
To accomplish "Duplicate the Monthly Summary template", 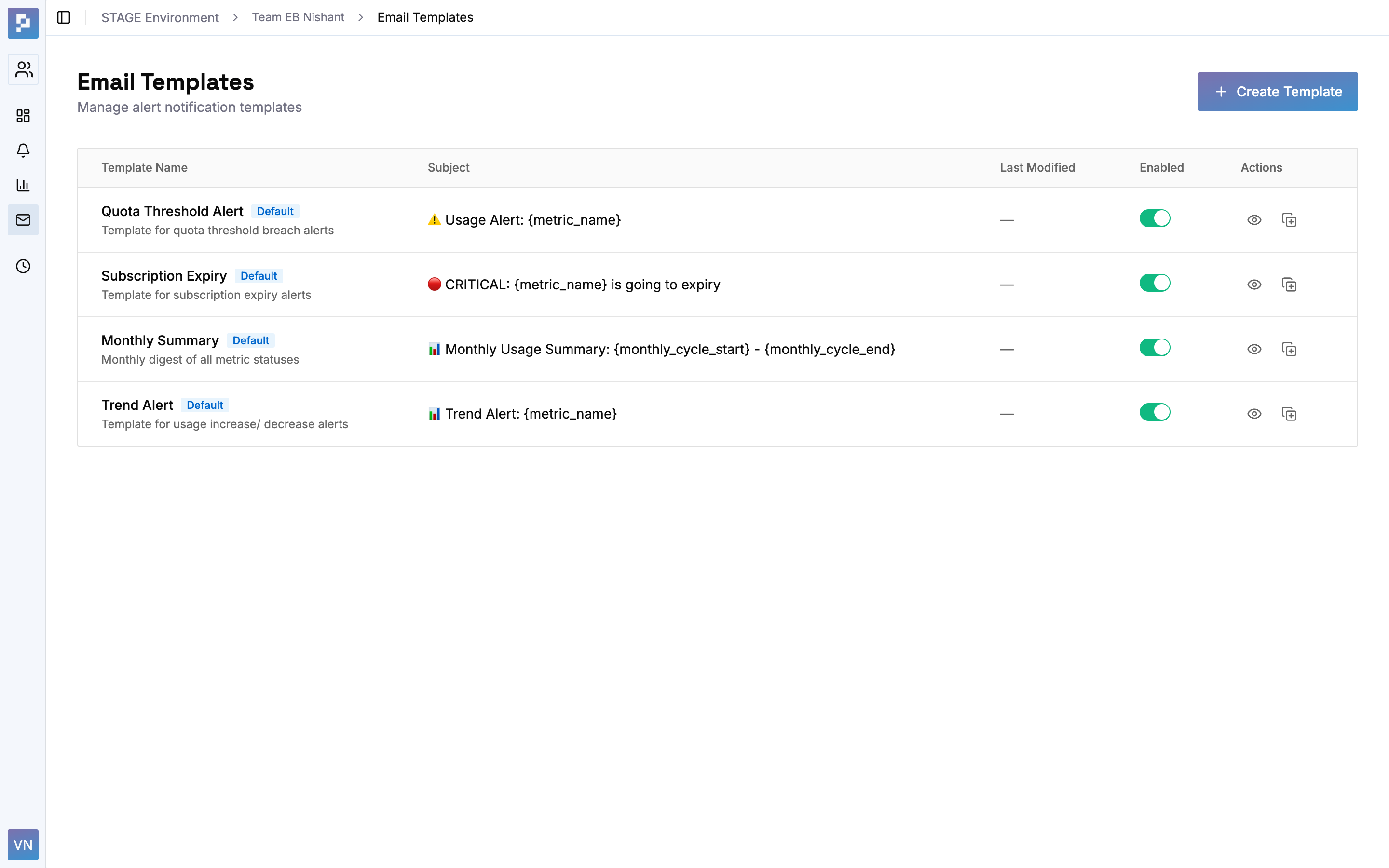I will (x=1289, y=349).
